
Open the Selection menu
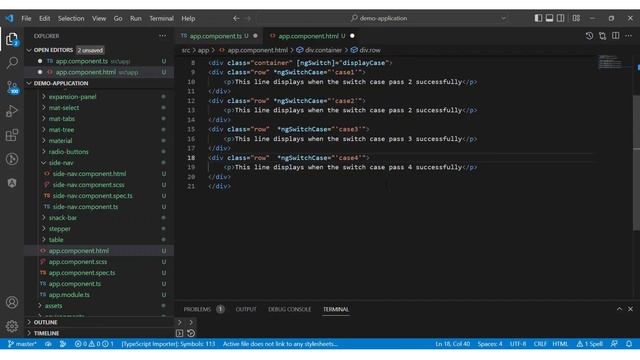(x=71, y=18)
